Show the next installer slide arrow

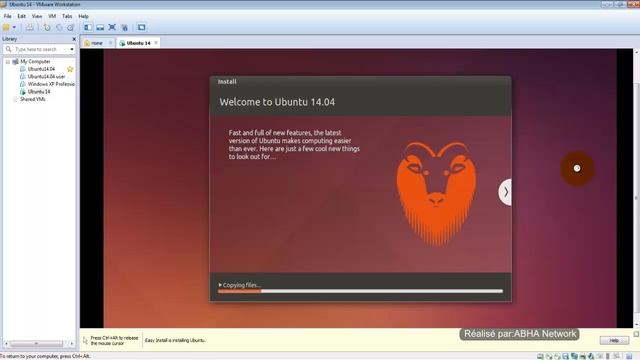point(505,192)
